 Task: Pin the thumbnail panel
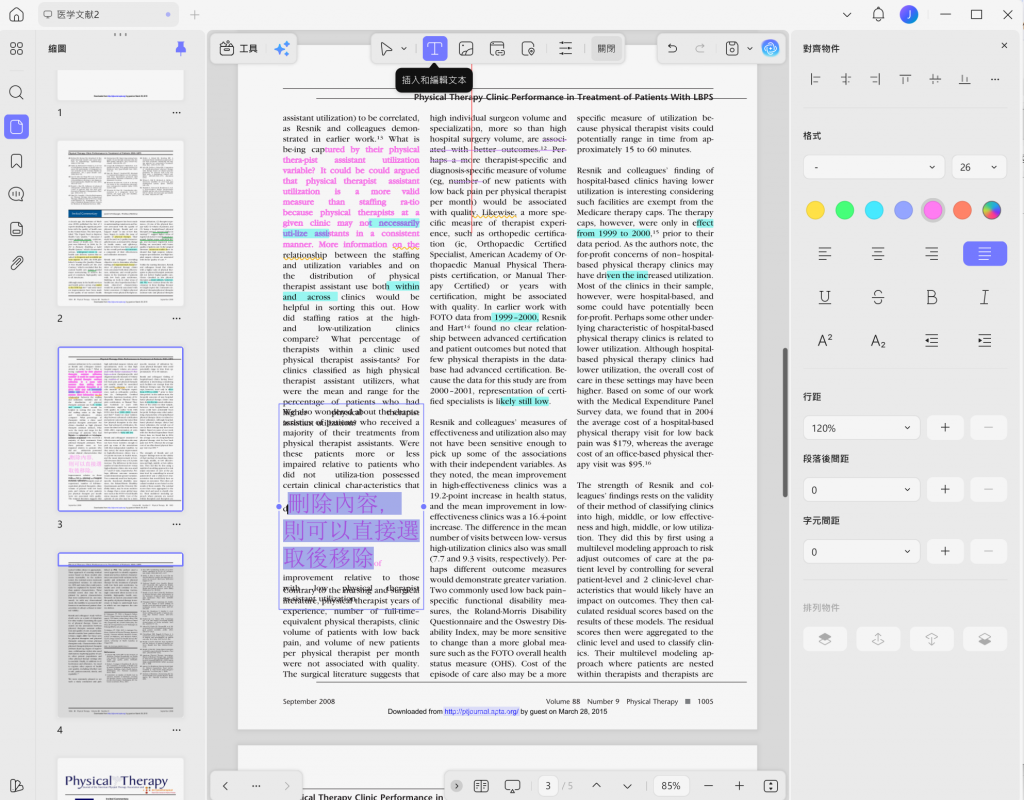pyautogui.click(x=181, y=48)
